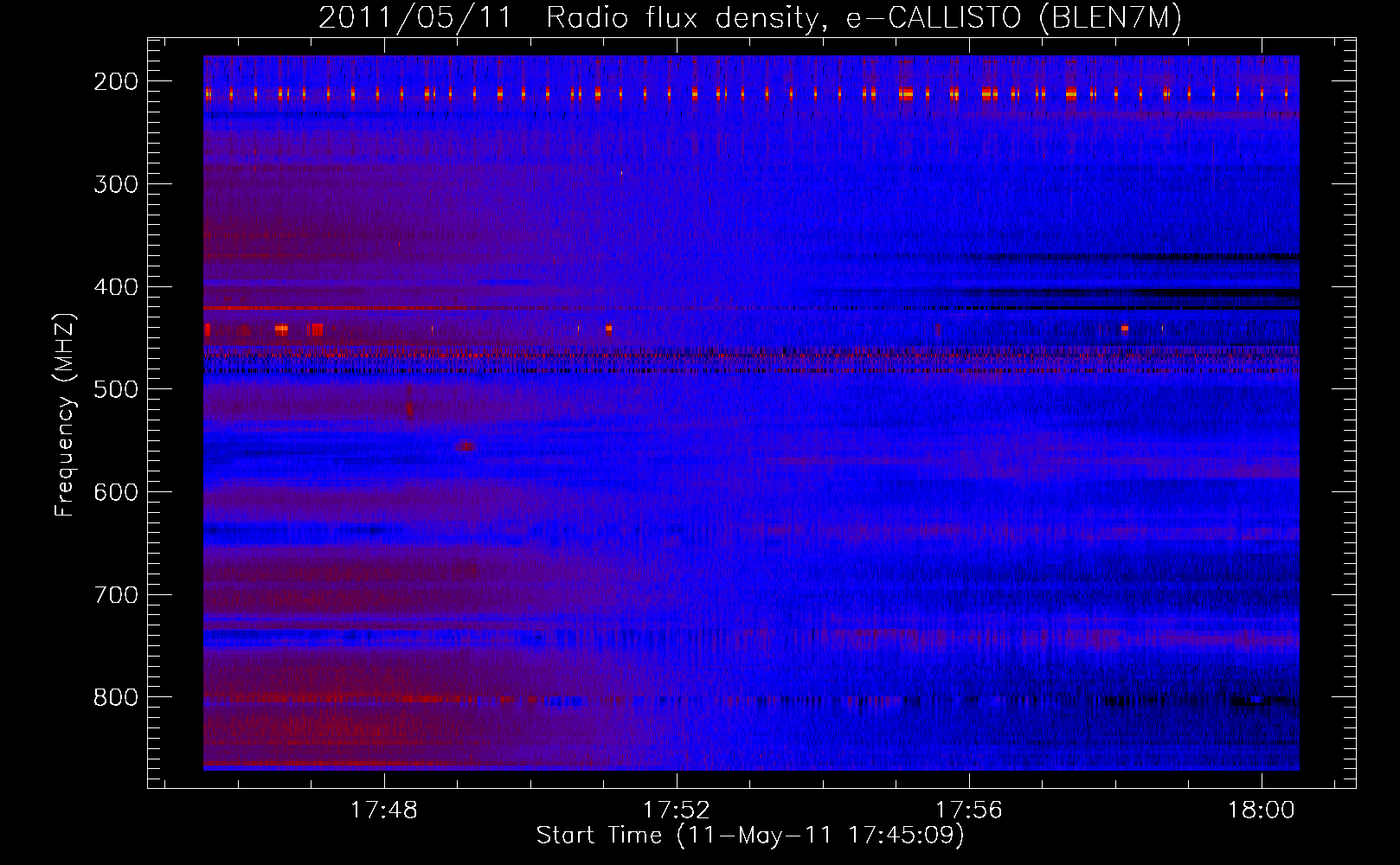The height and width of the screenshot is (865, 1400).
Task: Click the 400 MHz tick label
Action: pyautogui.click(x=116, y=287)
